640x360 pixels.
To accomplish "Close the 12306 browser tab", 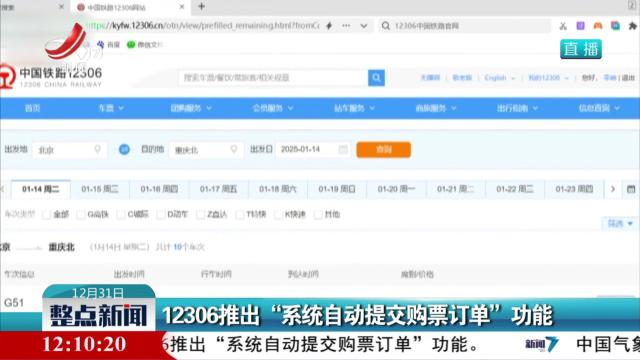I will tap(182, 7).
